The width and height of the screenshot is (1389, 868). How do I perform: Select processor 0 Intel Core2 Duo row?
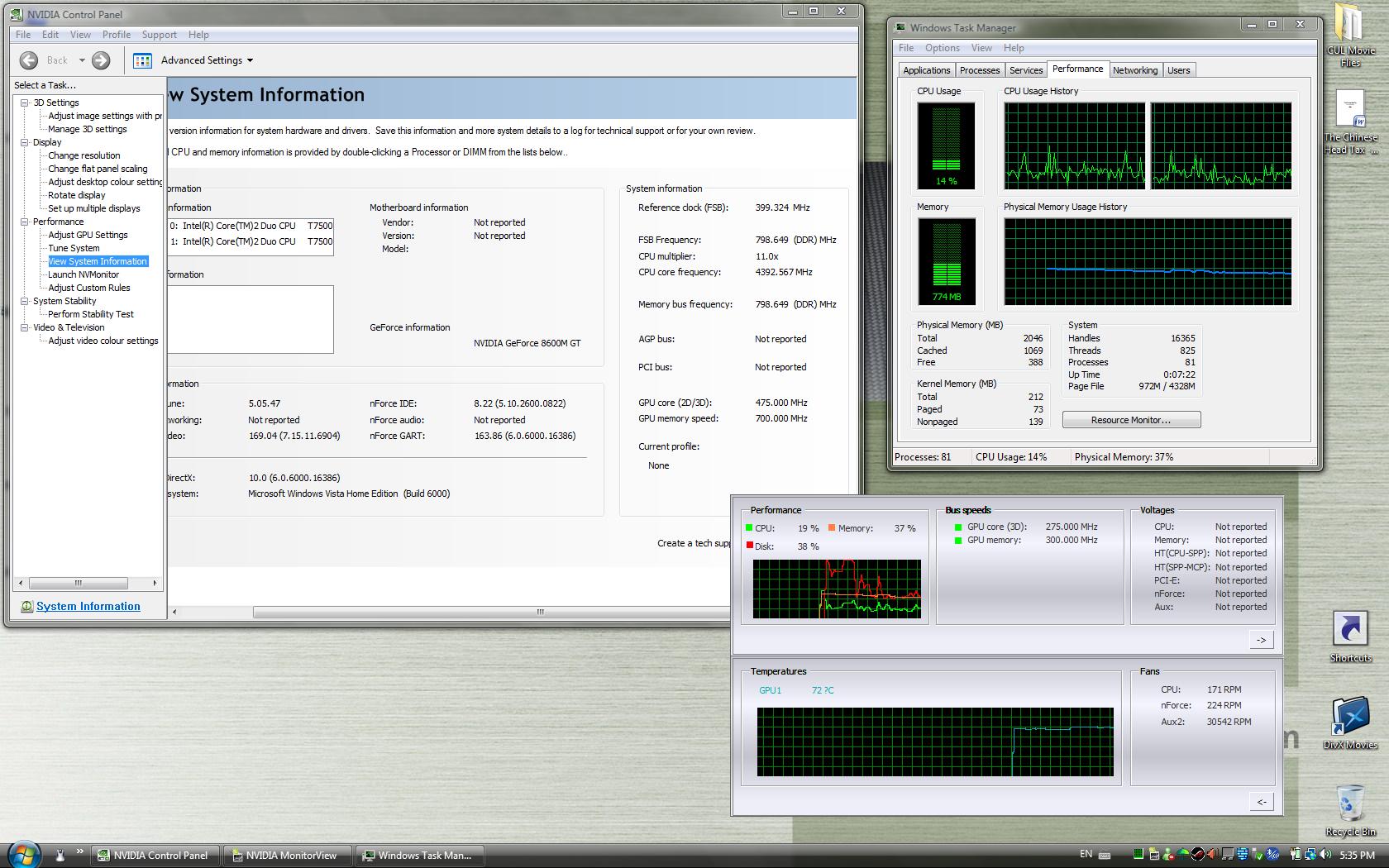(251, 226)
